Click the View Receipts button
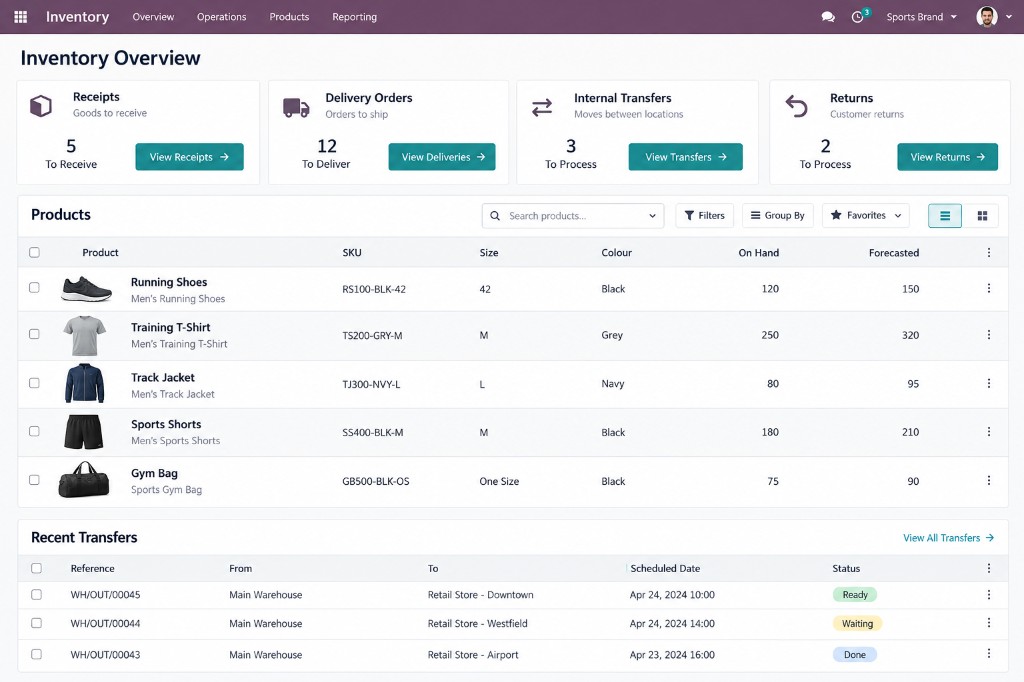Viewport: 1024px width, 682px height. pyautogui.click(x=189, y=157)
